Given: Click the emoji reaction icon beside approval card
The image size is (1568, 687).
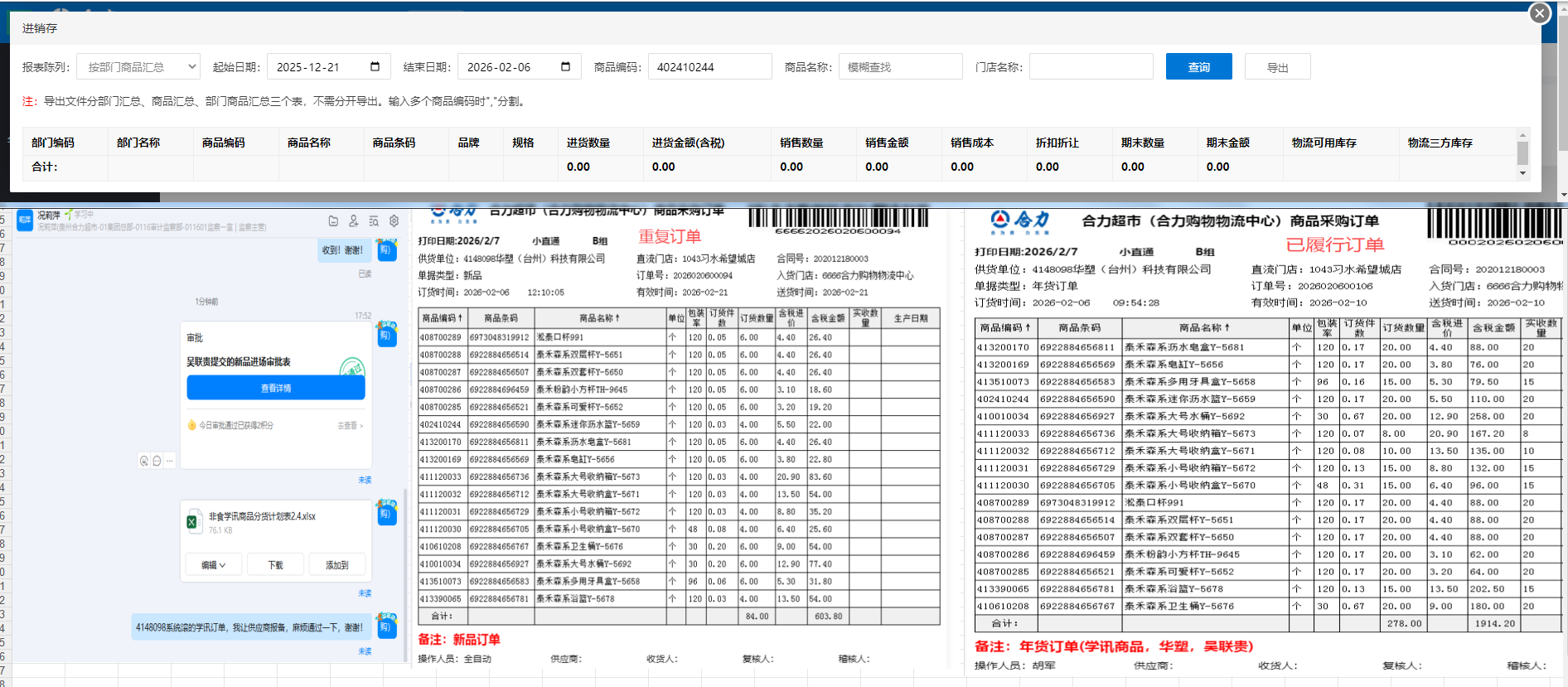Looking at the screenshot, I should tap(144, 461).
